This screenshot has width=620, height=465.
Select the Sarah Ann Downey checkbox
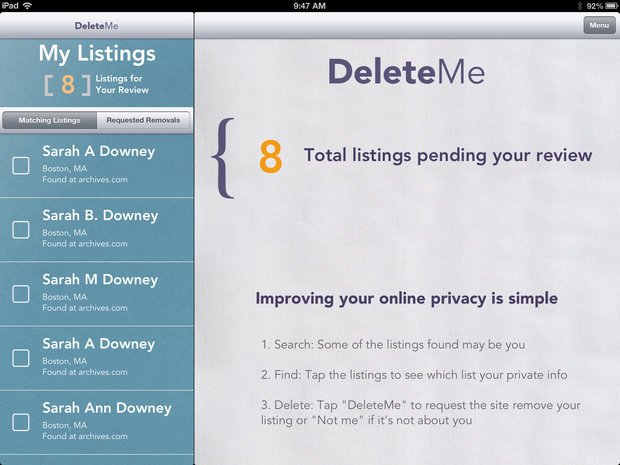pyautogui.click(x=21, y=422)
